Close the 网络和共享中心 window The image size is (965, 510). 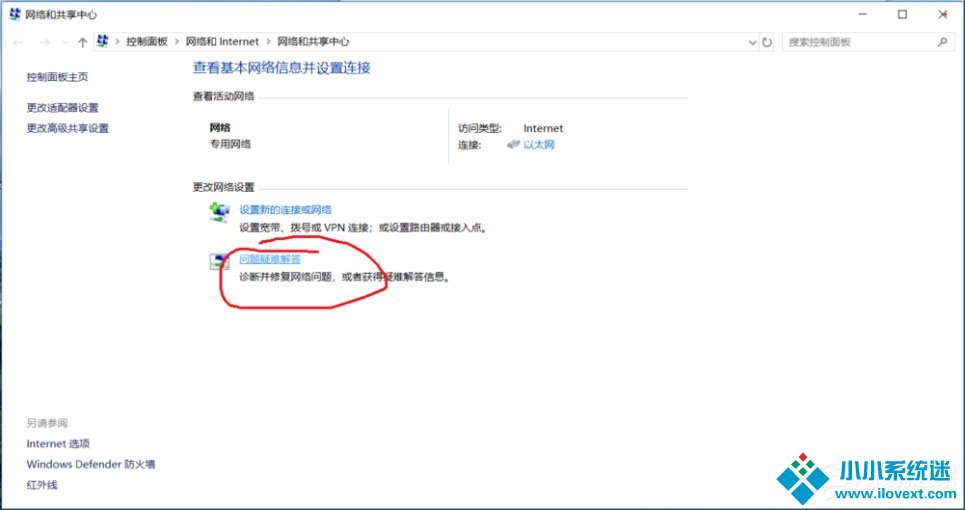pyautogui.click(x=942, y=15)
